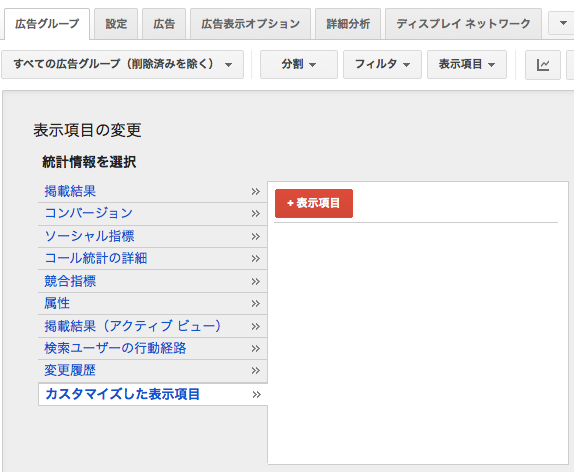This screenshot has height=472, width=574.
Task: Switch to the 広告 tab
Action: click(x=164, y=24)
